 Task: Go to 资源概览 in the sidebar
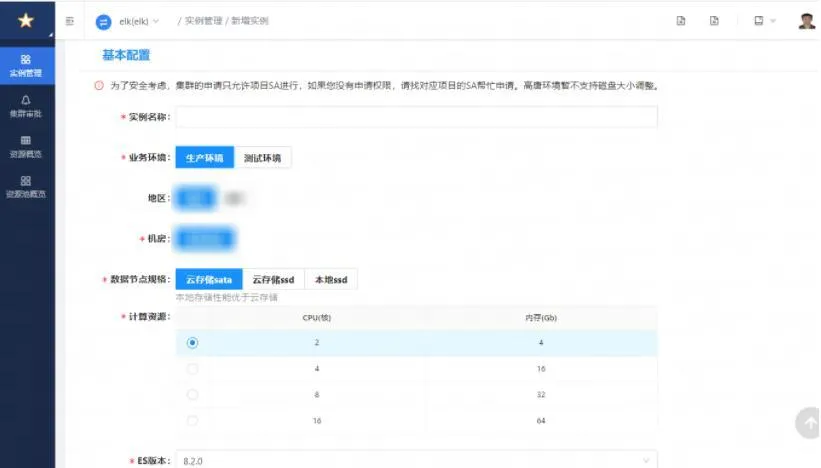click(x=26, y=146)
